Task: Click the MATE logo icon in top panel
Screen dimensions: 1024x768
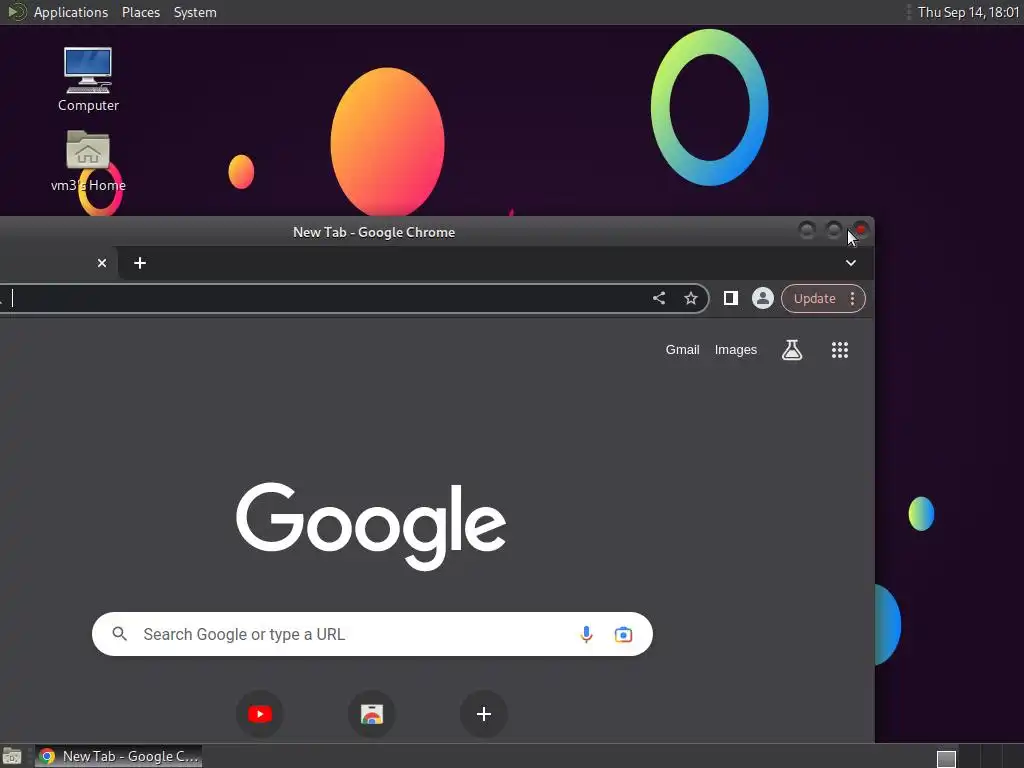Action: (17, 12)
